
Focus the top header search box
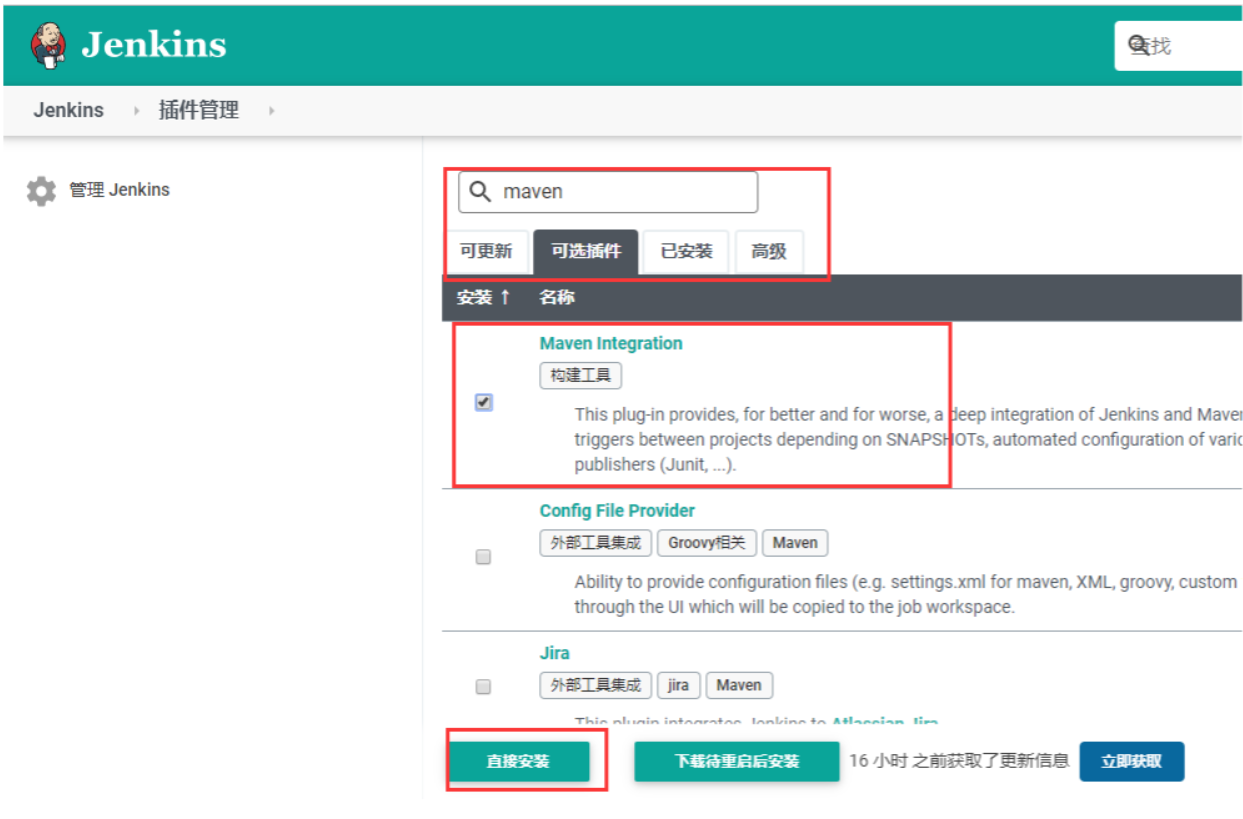point(1178,46)
